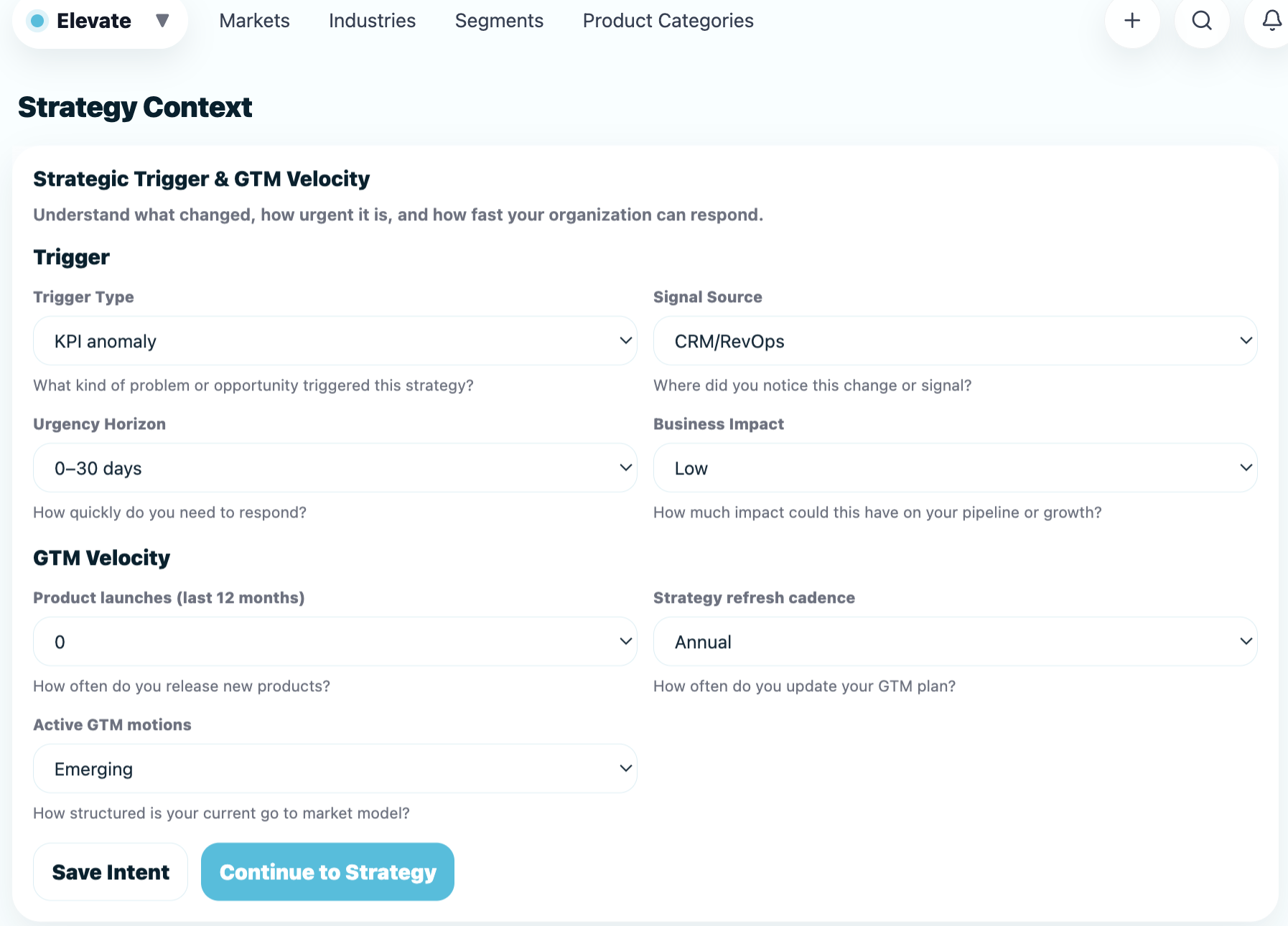
Task: Click the plus add icon
Action: pos(1131,21)
